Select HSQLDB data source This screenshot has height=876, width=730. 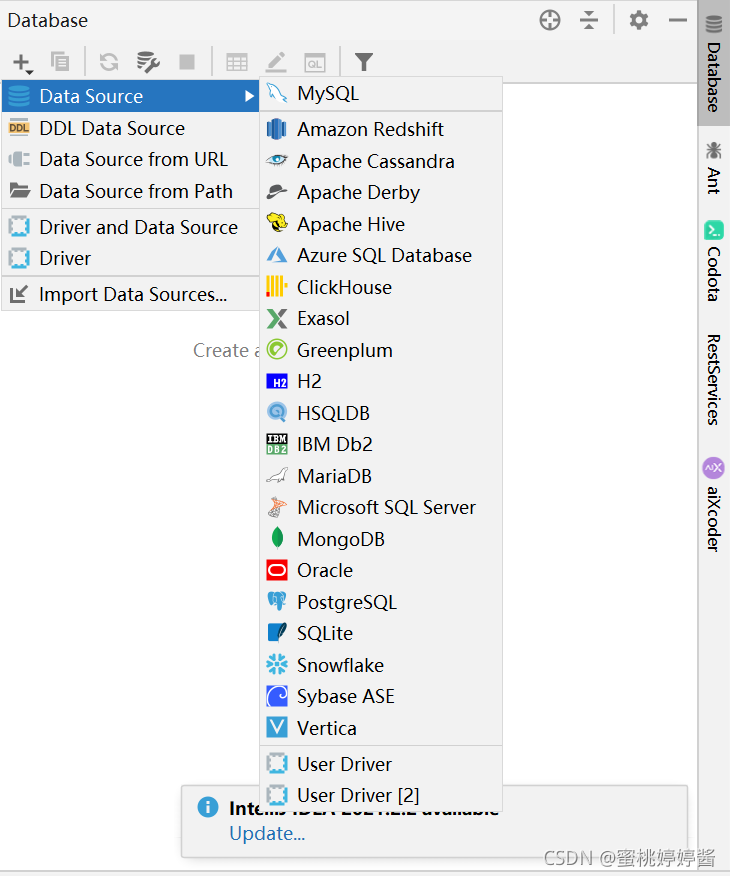[x=381, y=413]
